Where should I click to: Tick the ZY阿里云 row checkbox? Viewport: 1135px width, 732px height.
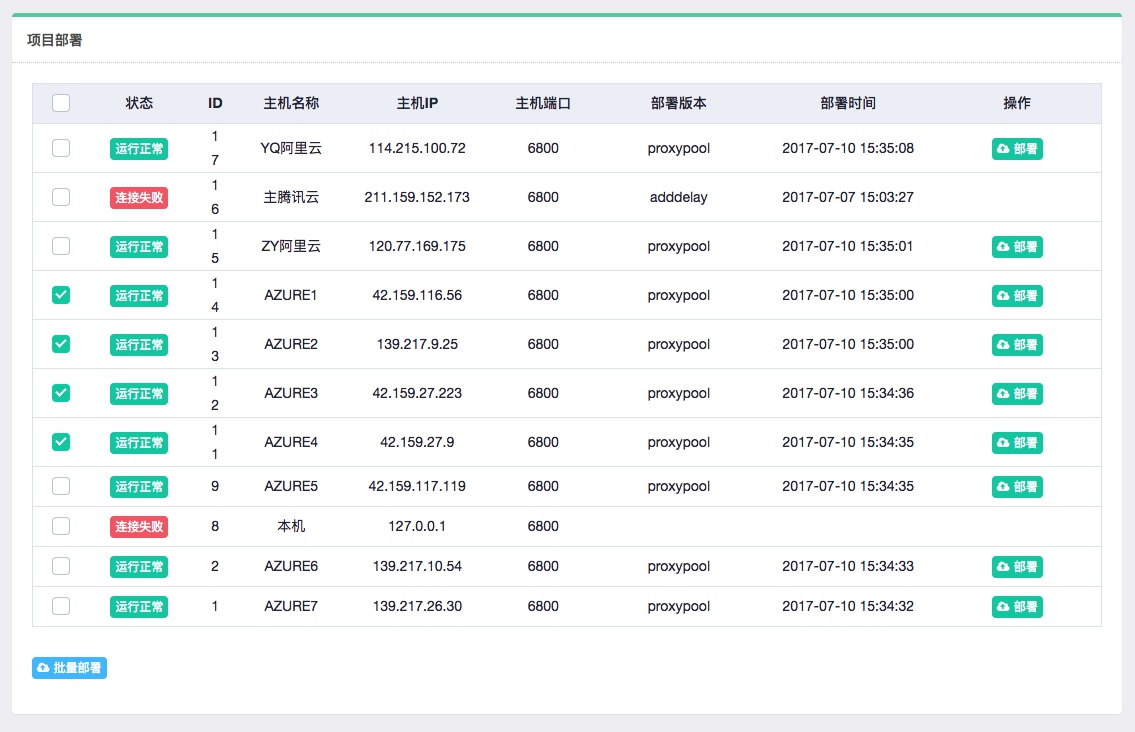pyautogui.click(x=61, y=246)
